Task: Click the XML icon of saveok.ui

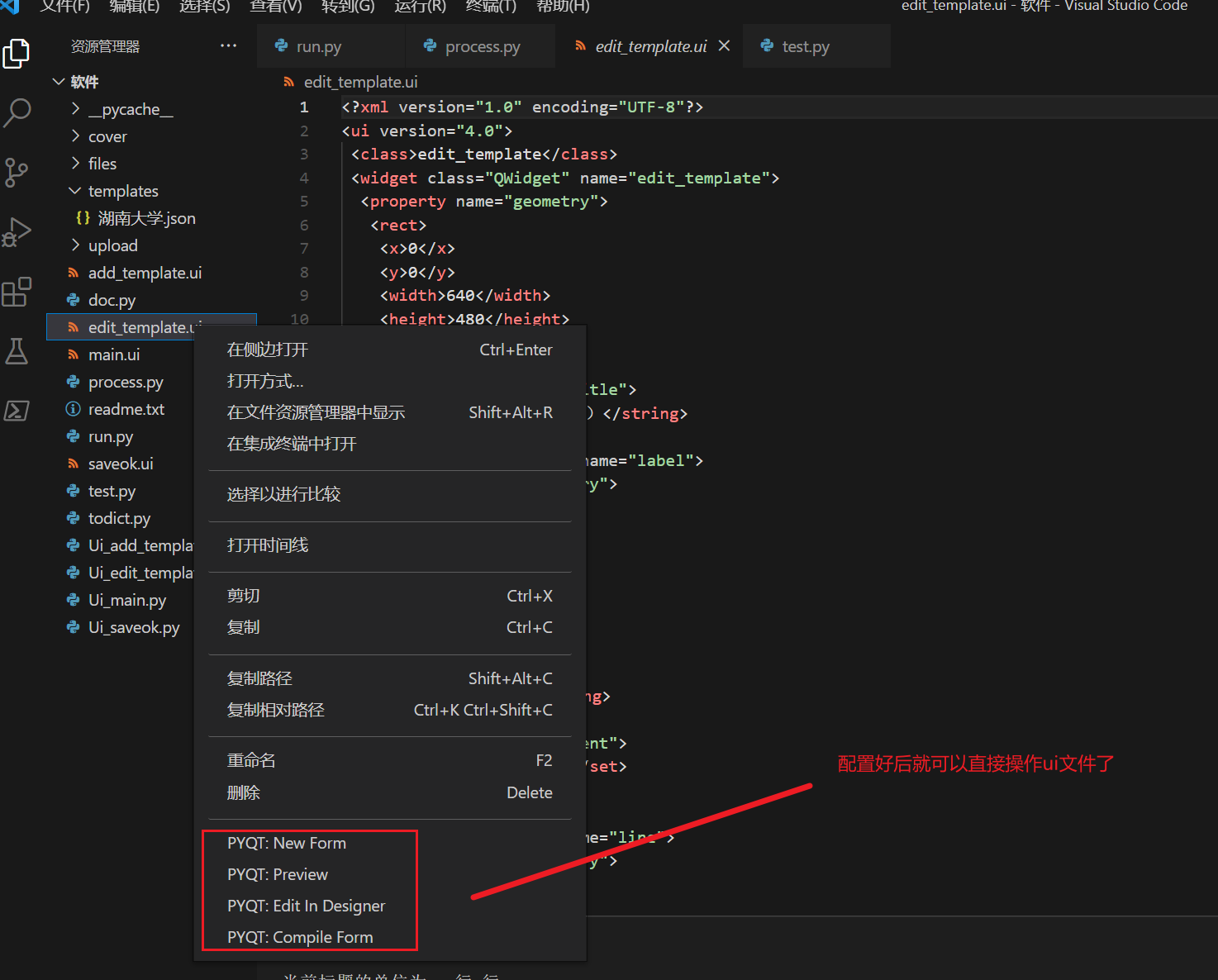Action: tap(74, 464)
